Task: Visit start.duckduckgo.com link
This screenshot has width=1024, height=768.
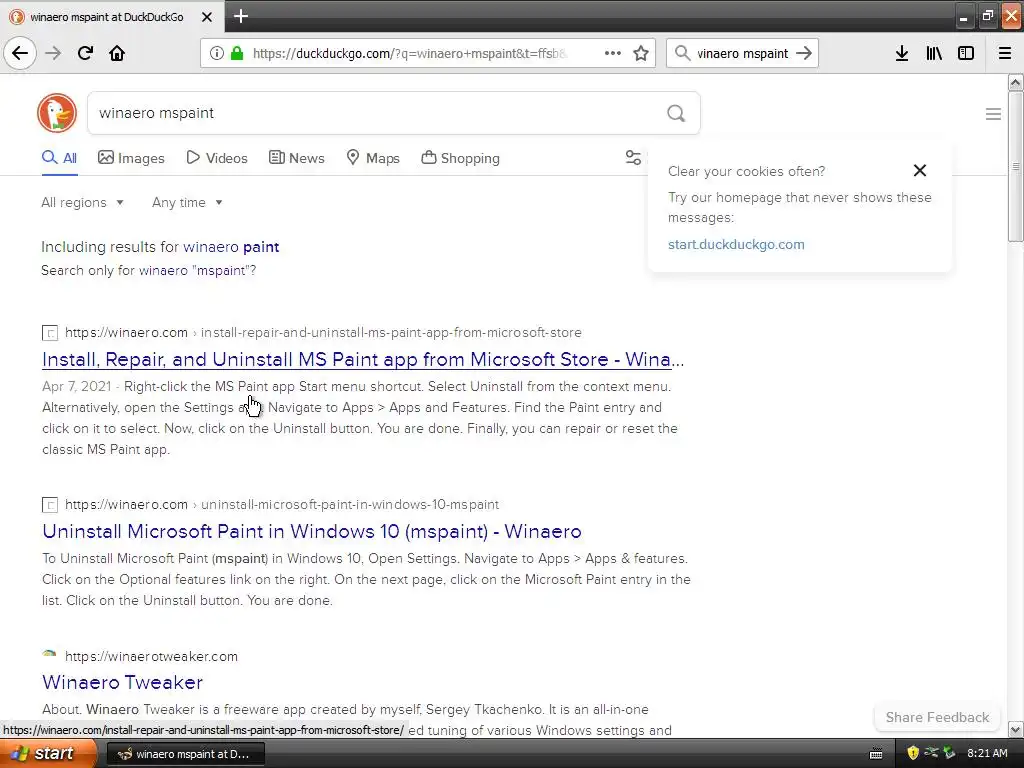Action: [x=736, y=244]
